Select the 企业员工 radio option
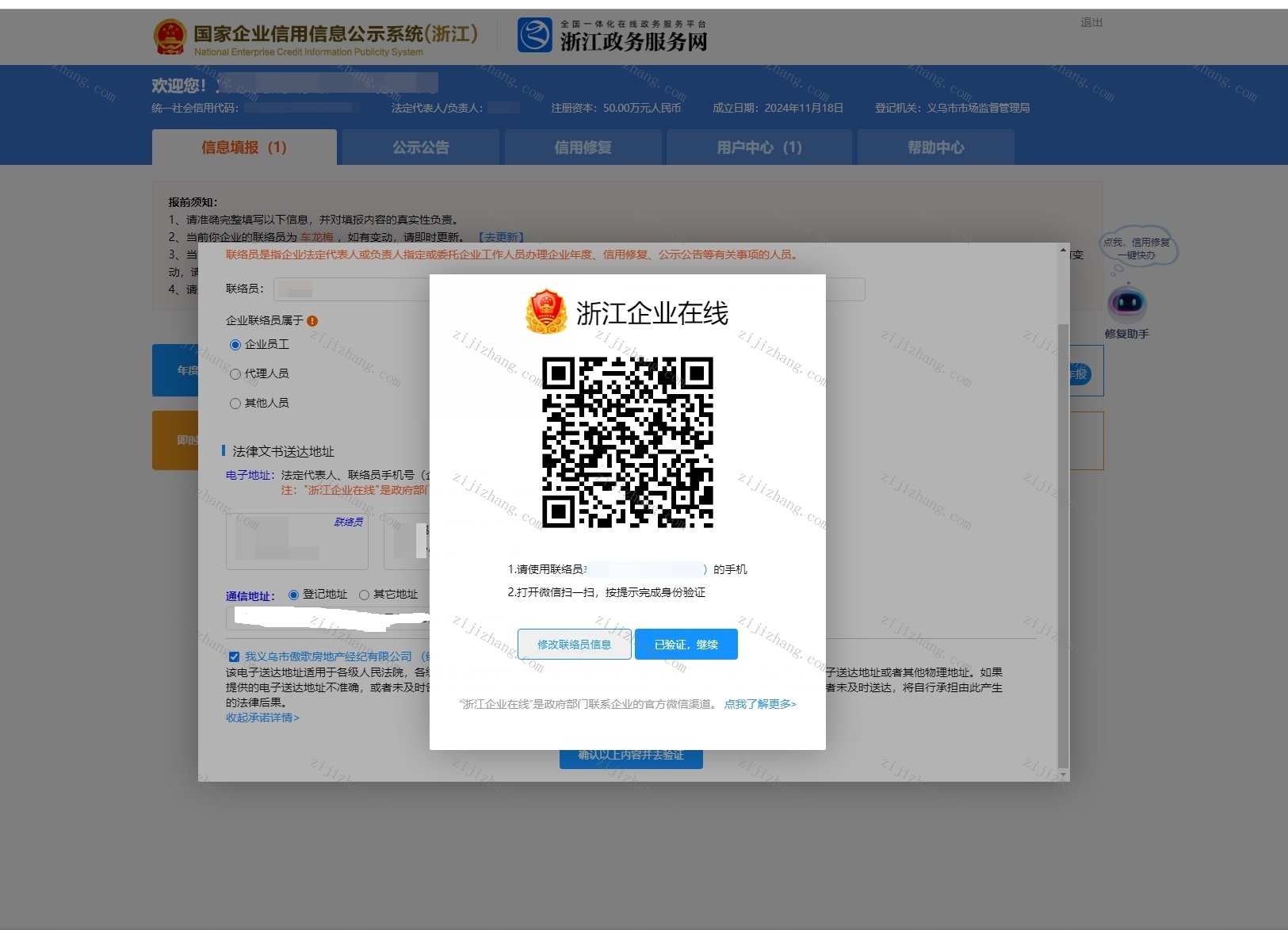The image size is (1288, 930). tap(235, 345)
